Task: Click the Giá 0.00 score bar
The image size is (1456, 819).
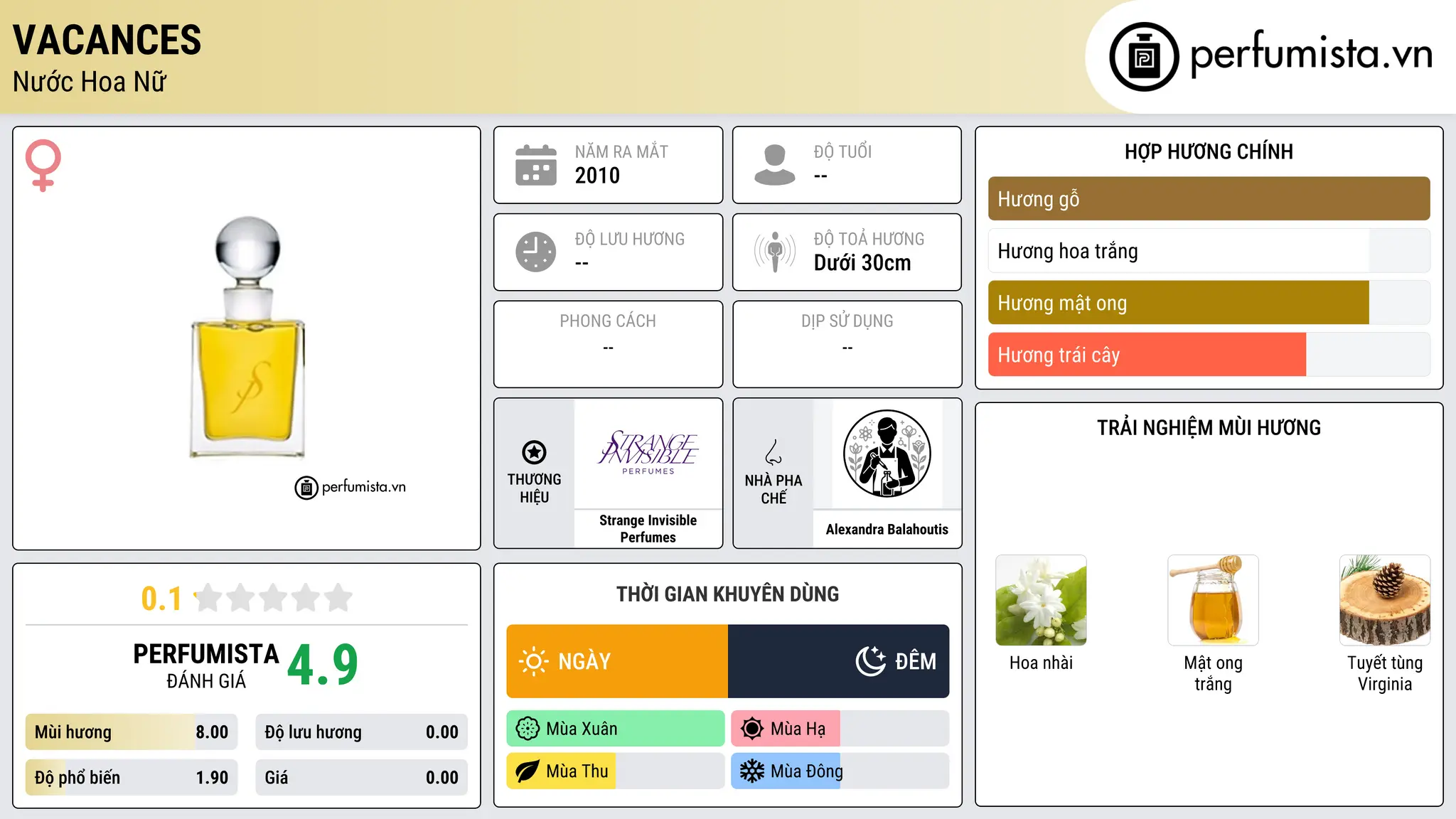Action: [362, 778]
